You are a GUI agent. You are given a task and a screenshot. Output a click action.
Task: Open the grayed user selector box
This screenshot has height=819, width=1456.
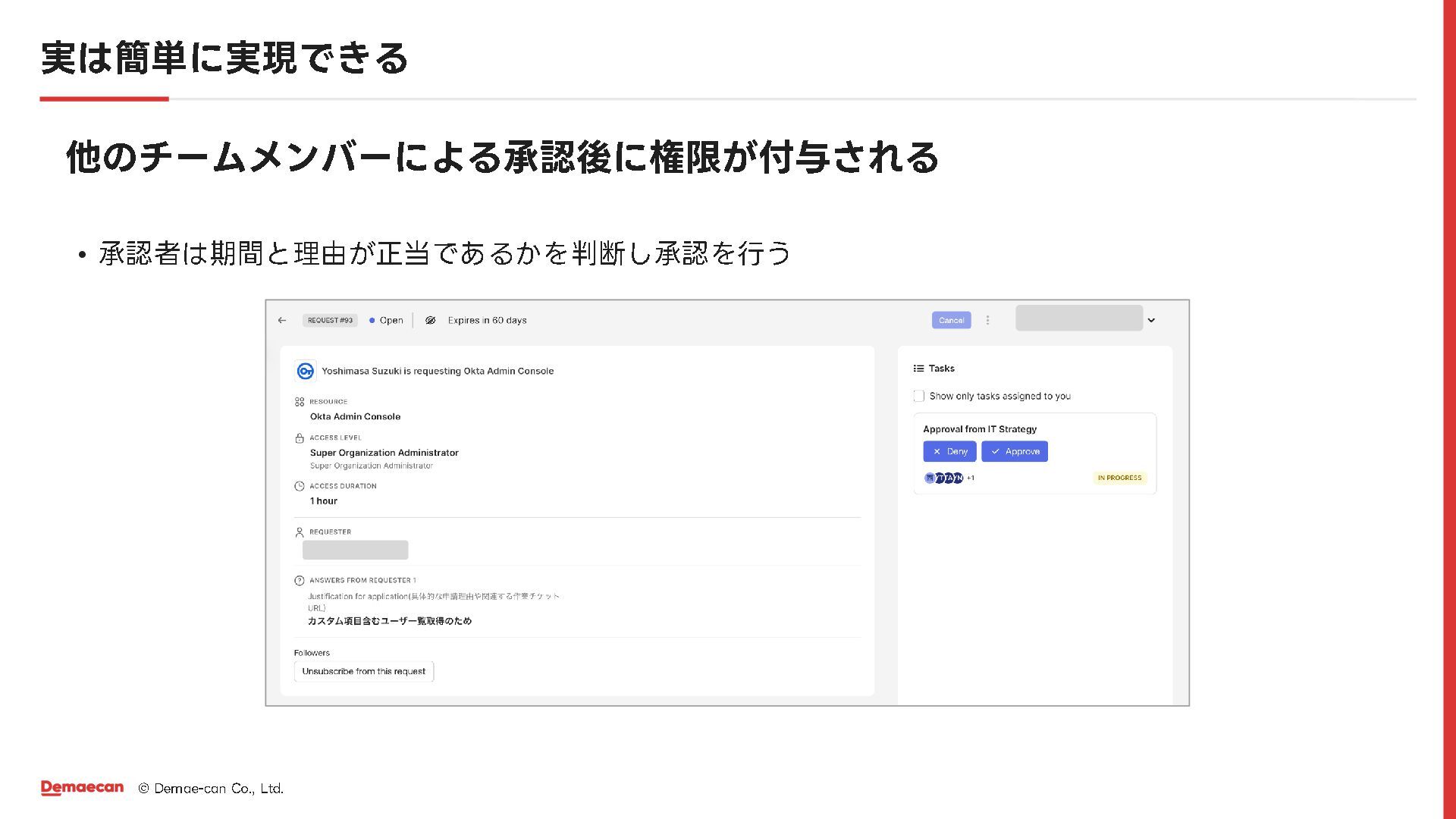1078,318
